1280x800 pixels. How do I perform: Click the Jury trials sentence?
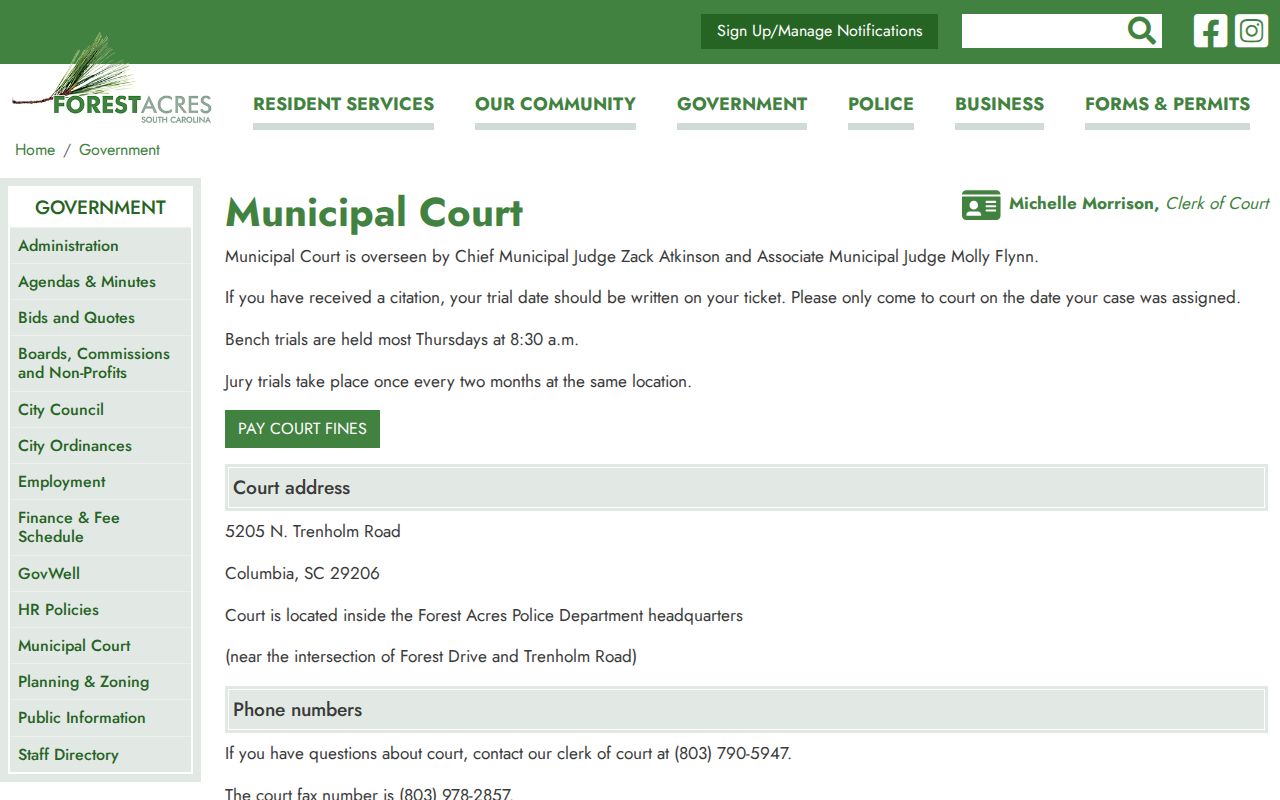click(x=458, y=382)
